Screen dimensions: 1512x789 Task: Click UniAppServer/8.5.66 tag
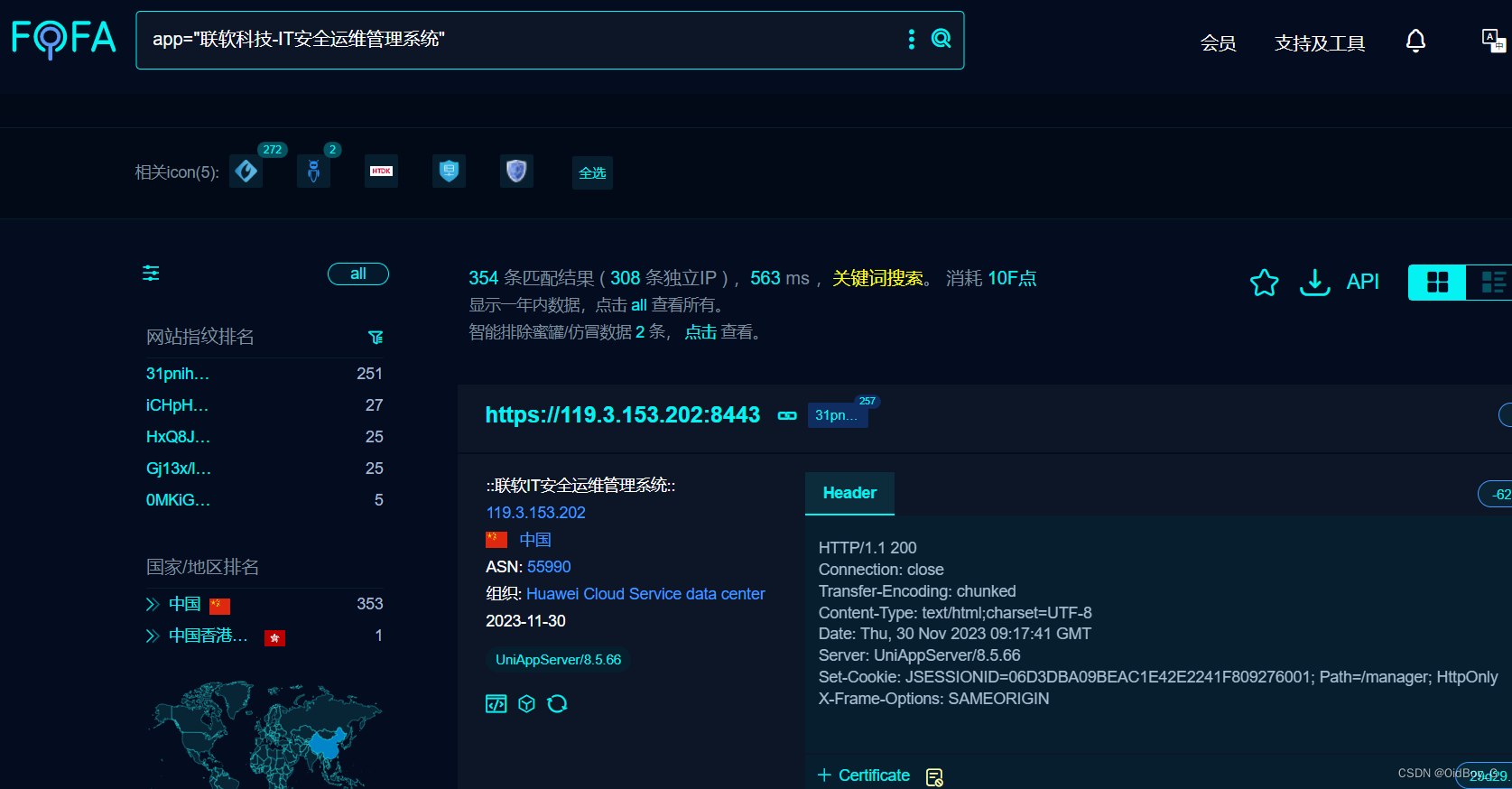click(558, 660)
